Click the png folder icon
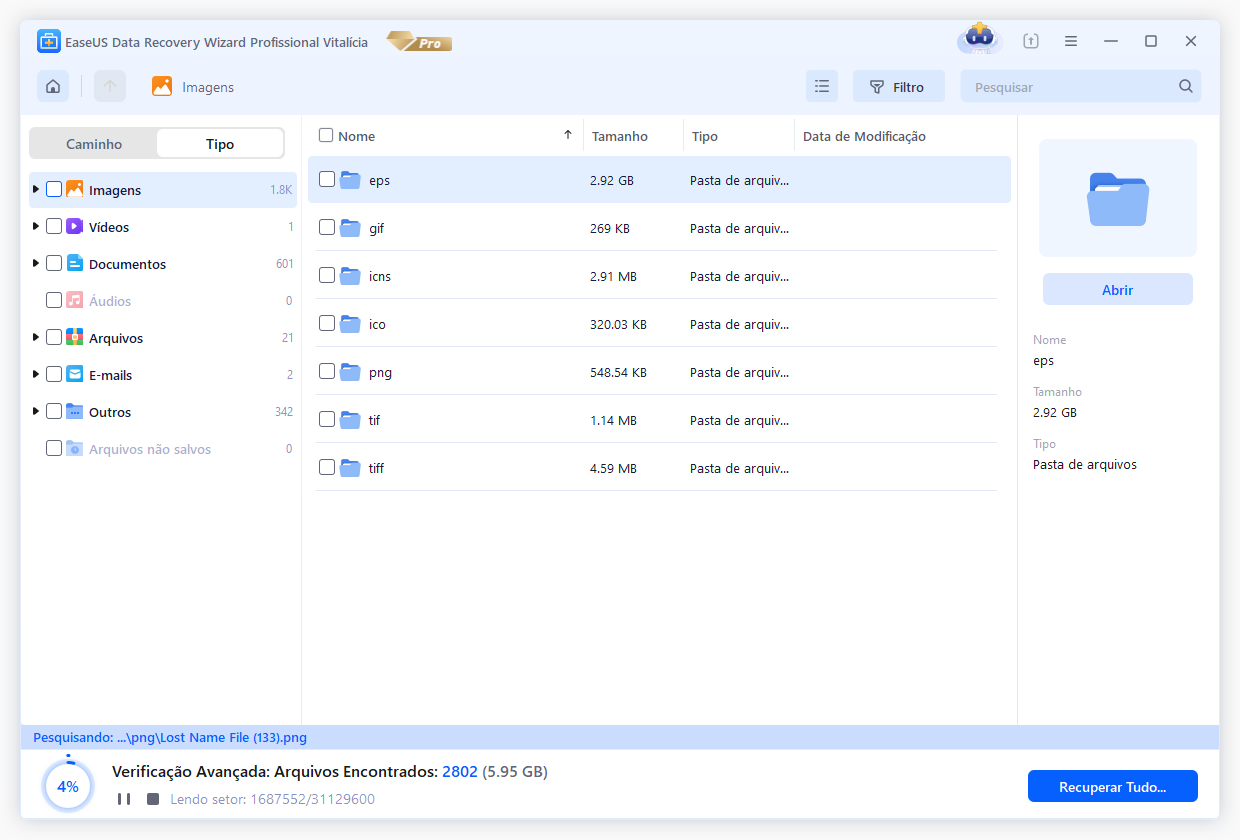This screenshot has height=840, width=1240. (x=350, y=372)
